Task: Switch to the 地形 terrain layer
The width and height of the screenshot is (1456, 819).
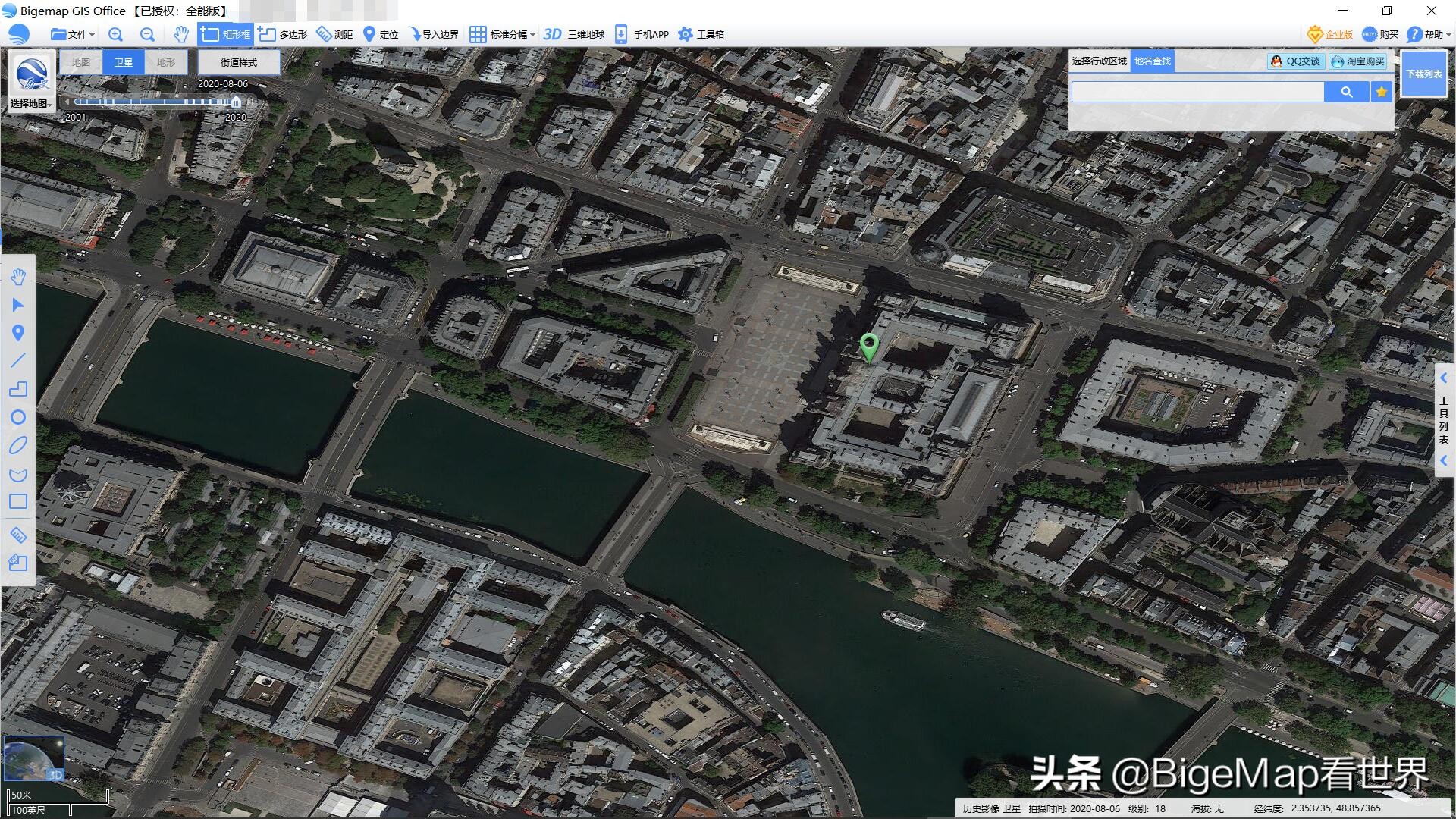Action: [x=166, y=62]
